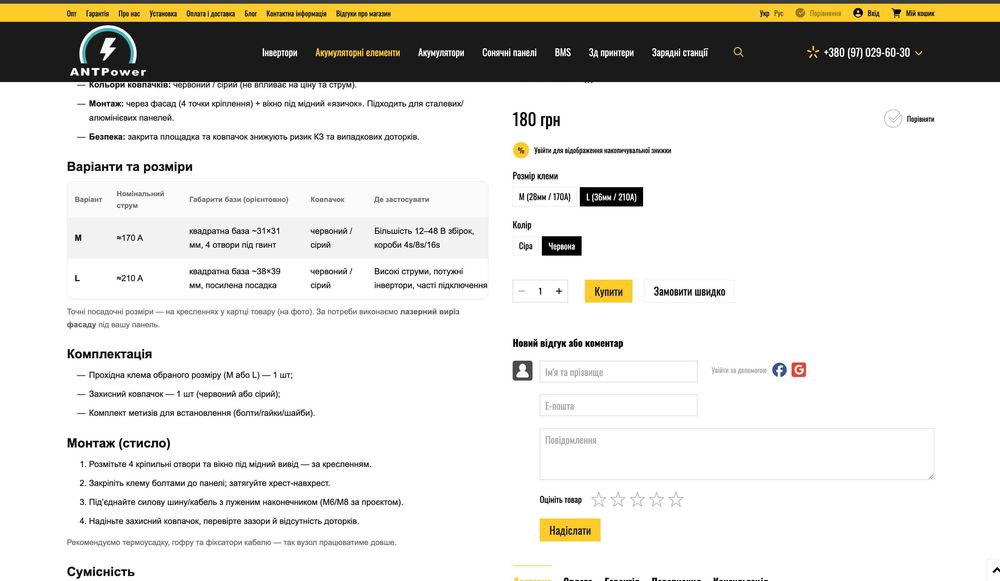Click the login-for-discount message link
Viewport: 1000px width, 581px height.
click(x=602, y=151)
